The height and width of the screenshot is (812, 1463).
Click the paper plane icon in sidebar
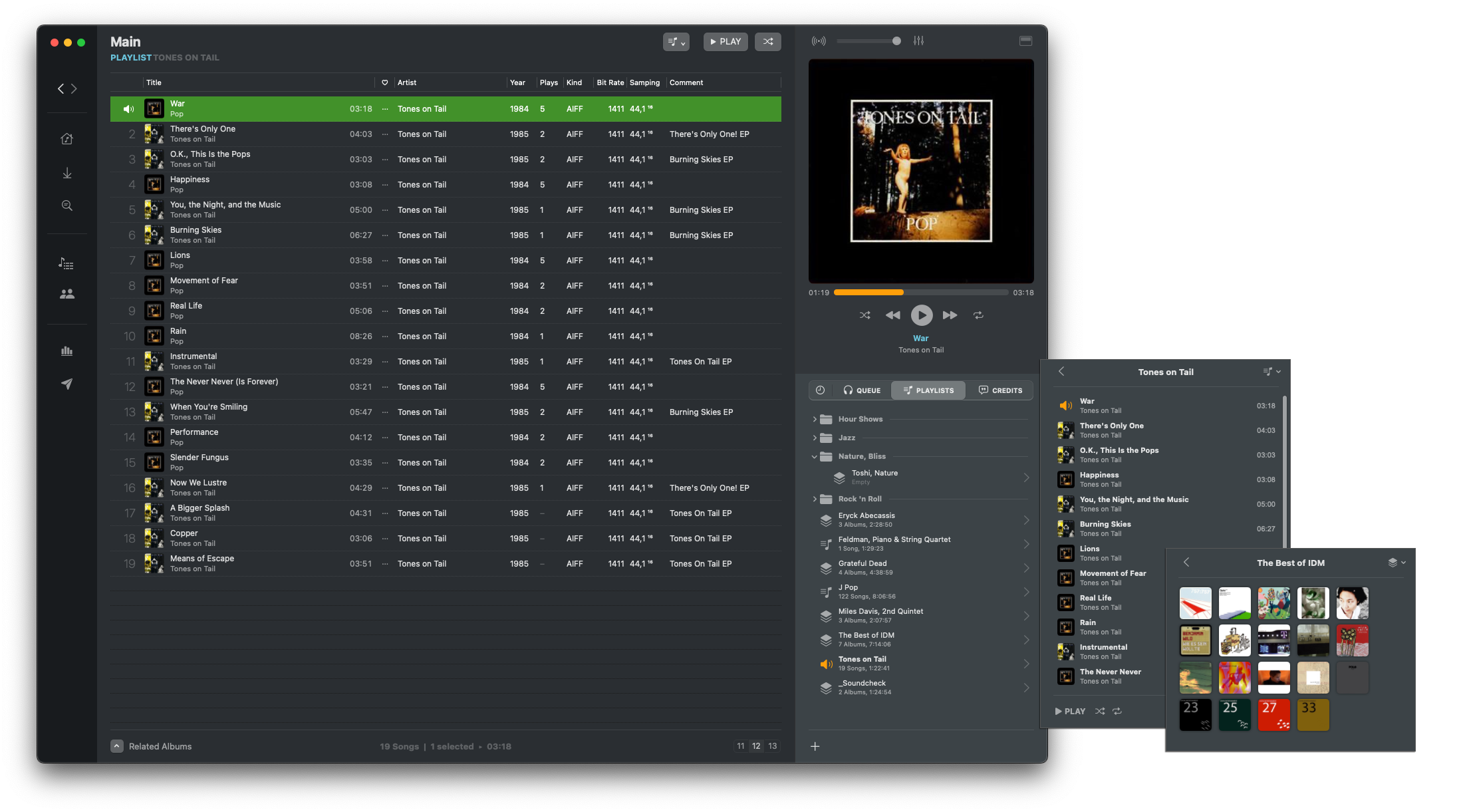click(x=66, y=384)
